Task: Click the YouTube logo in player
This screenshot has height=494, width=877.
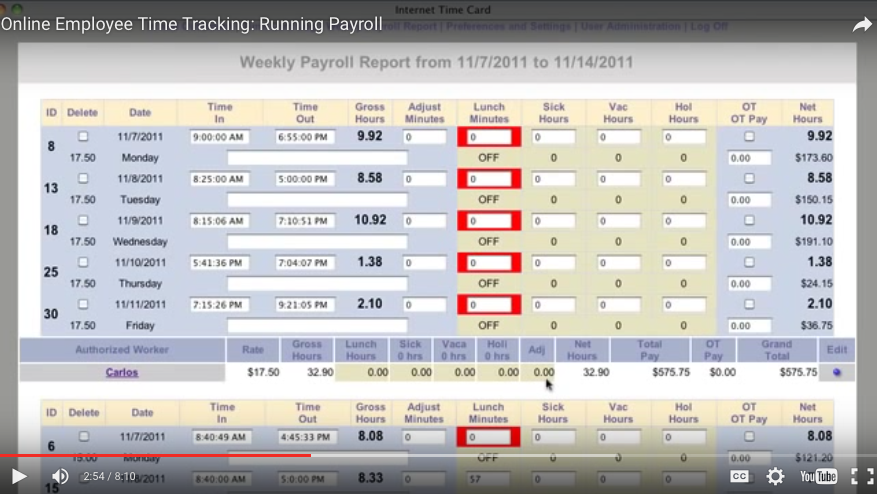Action: point(818,477)
